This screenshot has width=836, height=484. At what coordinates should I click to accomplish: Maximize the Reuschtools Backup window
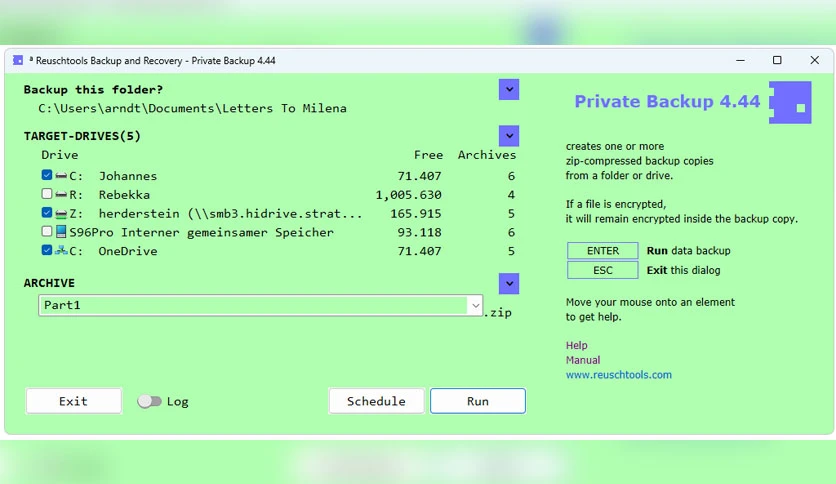tap(777, 60)
